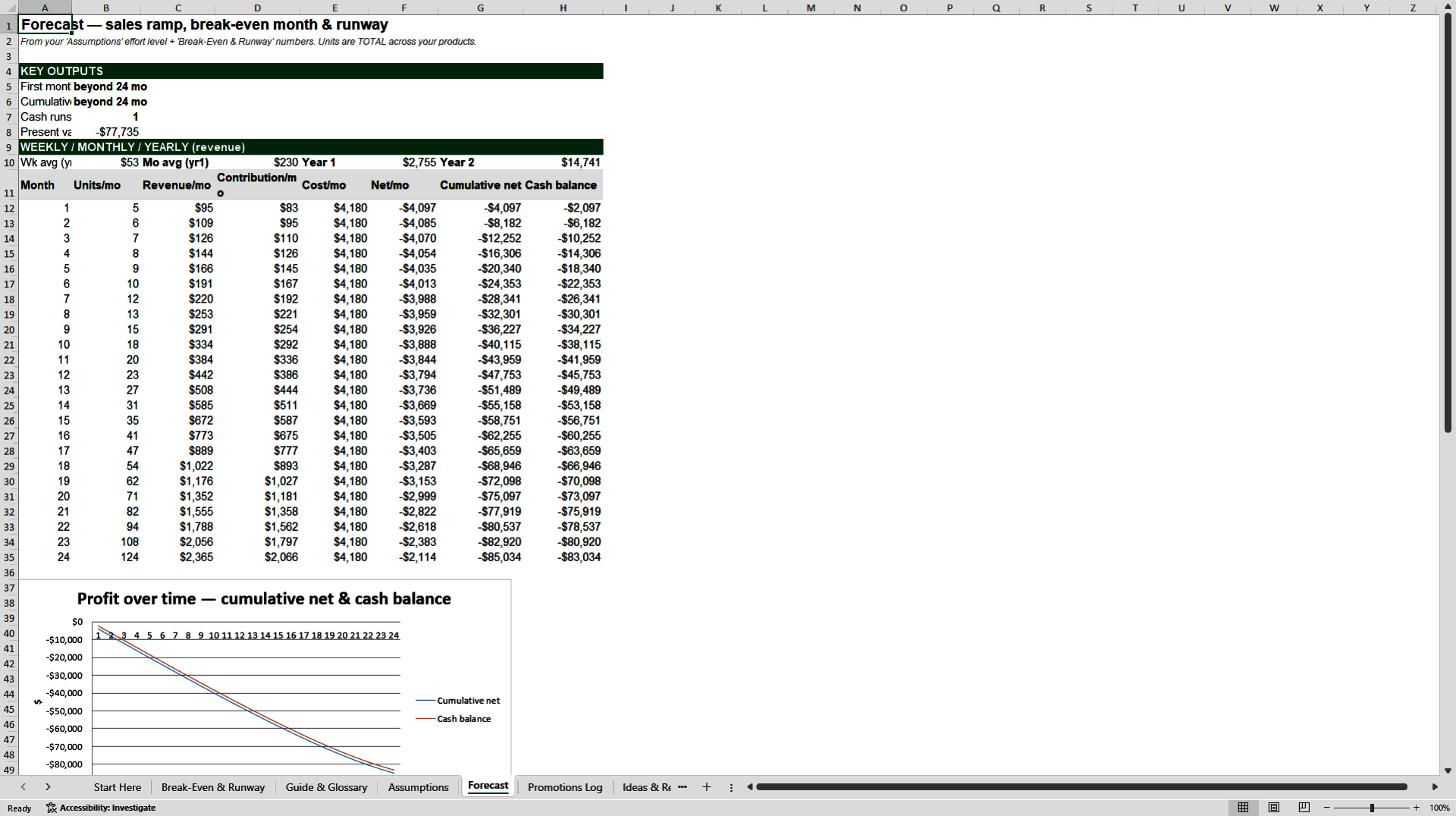Switch to Normal view icon
The height and width of the screenshot is (816, 1456).
[x=1243, y=808]
